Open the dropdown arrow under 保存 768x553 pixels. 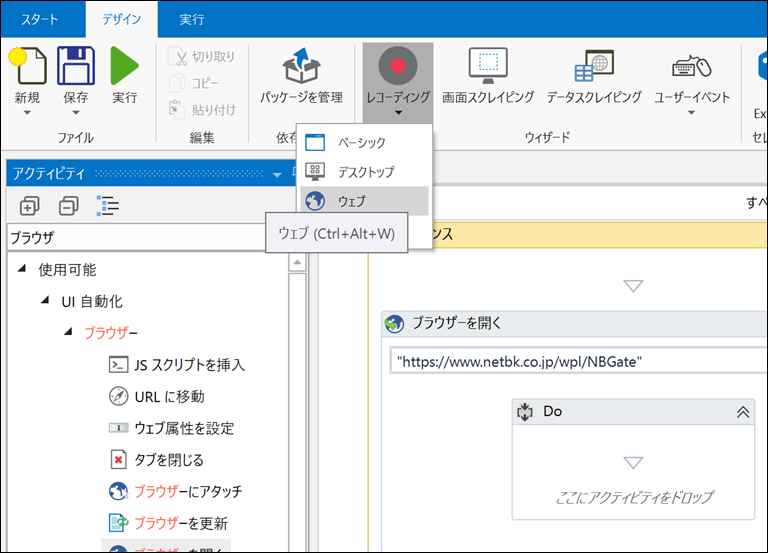76,113
